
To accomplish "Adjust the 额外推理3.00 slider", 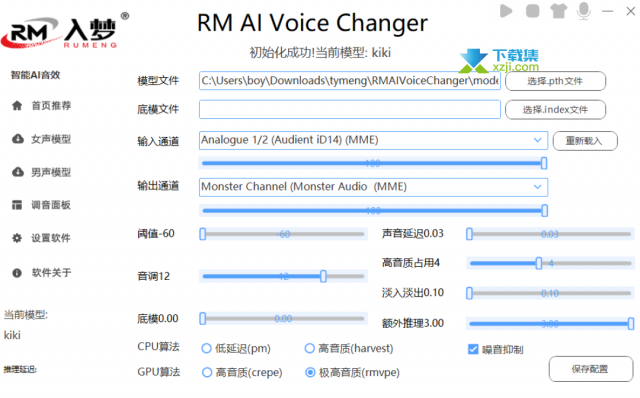I will 550,324.
